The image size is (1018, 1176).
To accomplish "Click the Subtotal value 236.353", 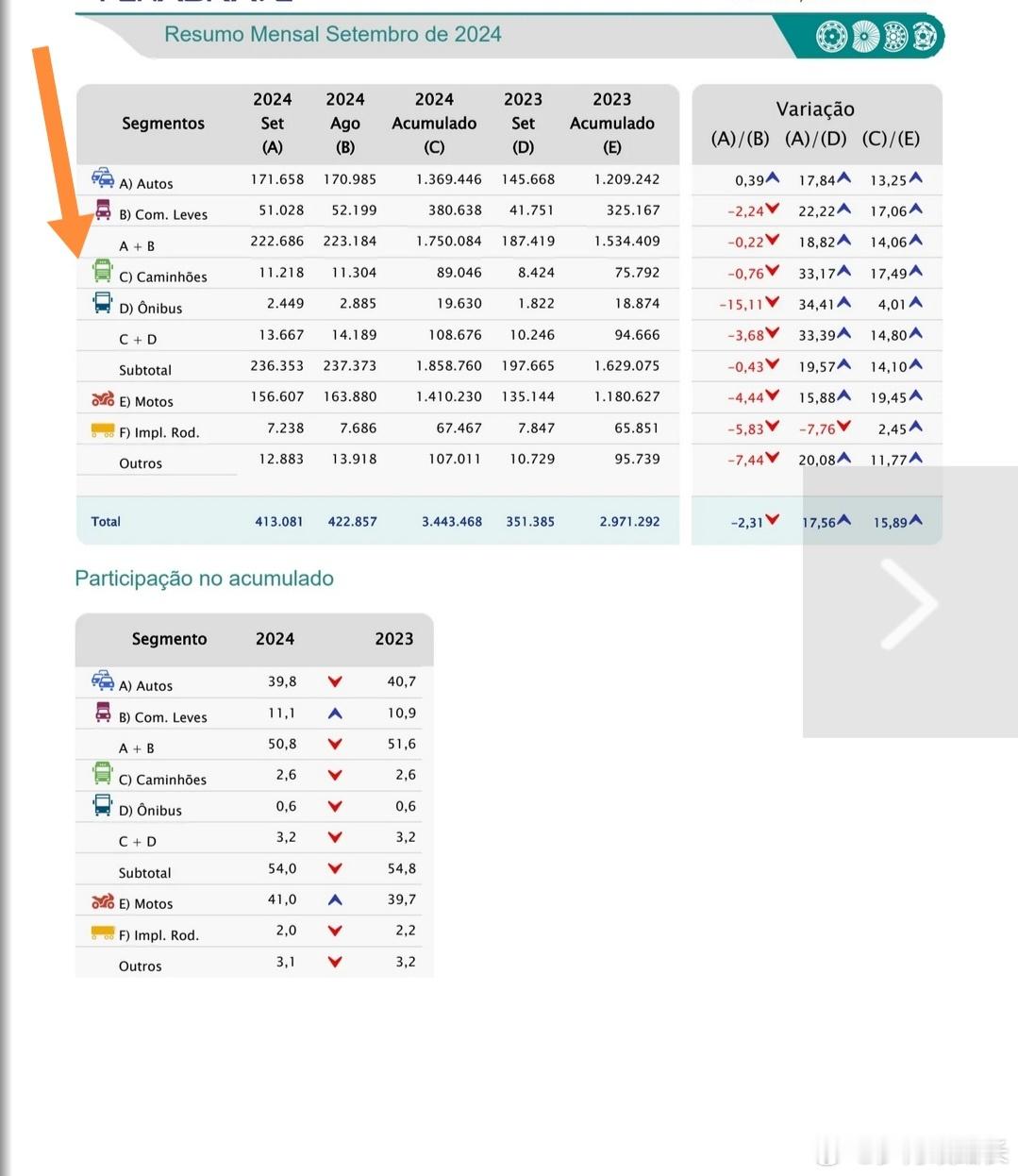I will (x=277, y=366).
